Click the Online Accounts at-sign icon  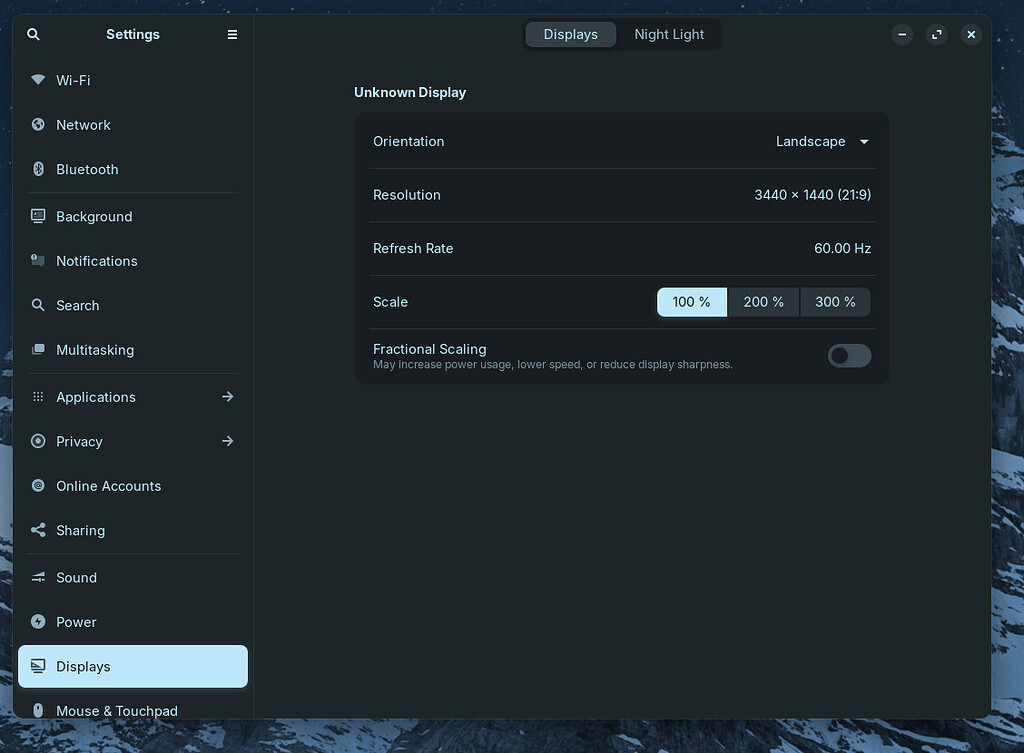click(38, 485)
